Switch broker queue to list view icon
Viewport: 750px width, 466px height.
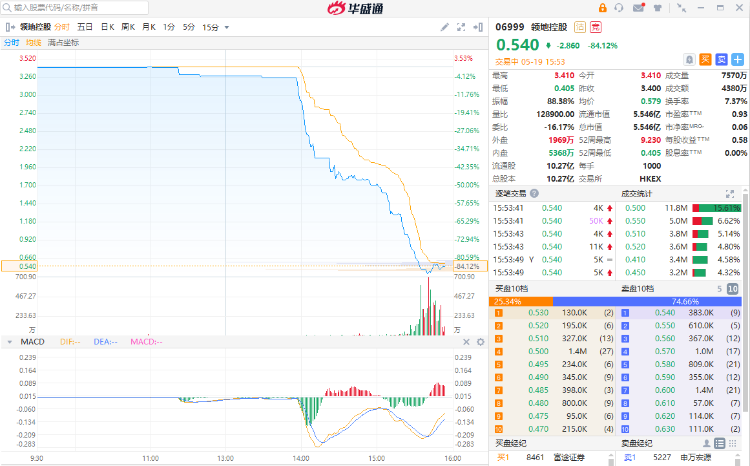point(719,444)
